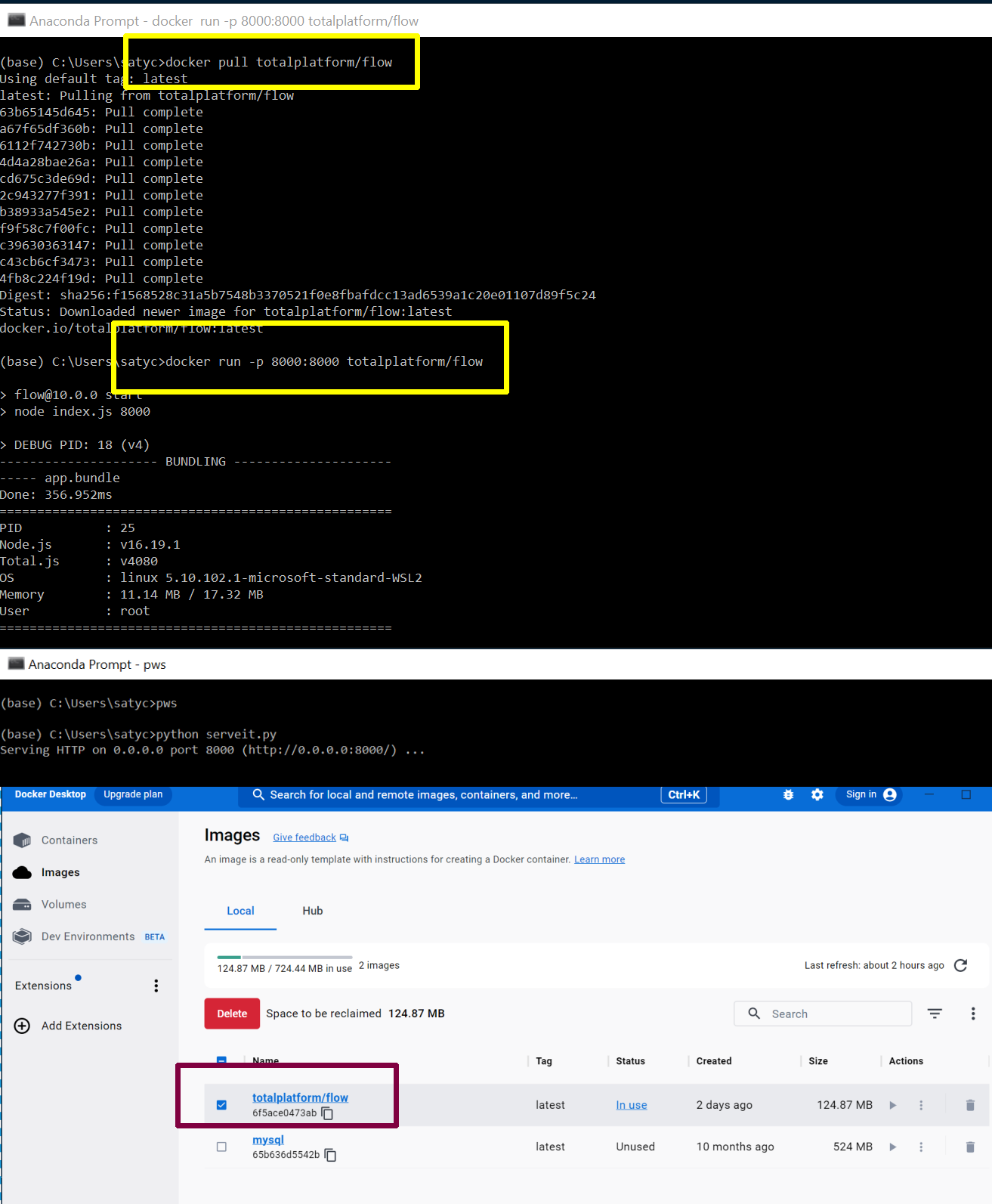The image size is (992, 1204).
Task: Open the totalplatform/flow image link
Action: point(300,1097)
